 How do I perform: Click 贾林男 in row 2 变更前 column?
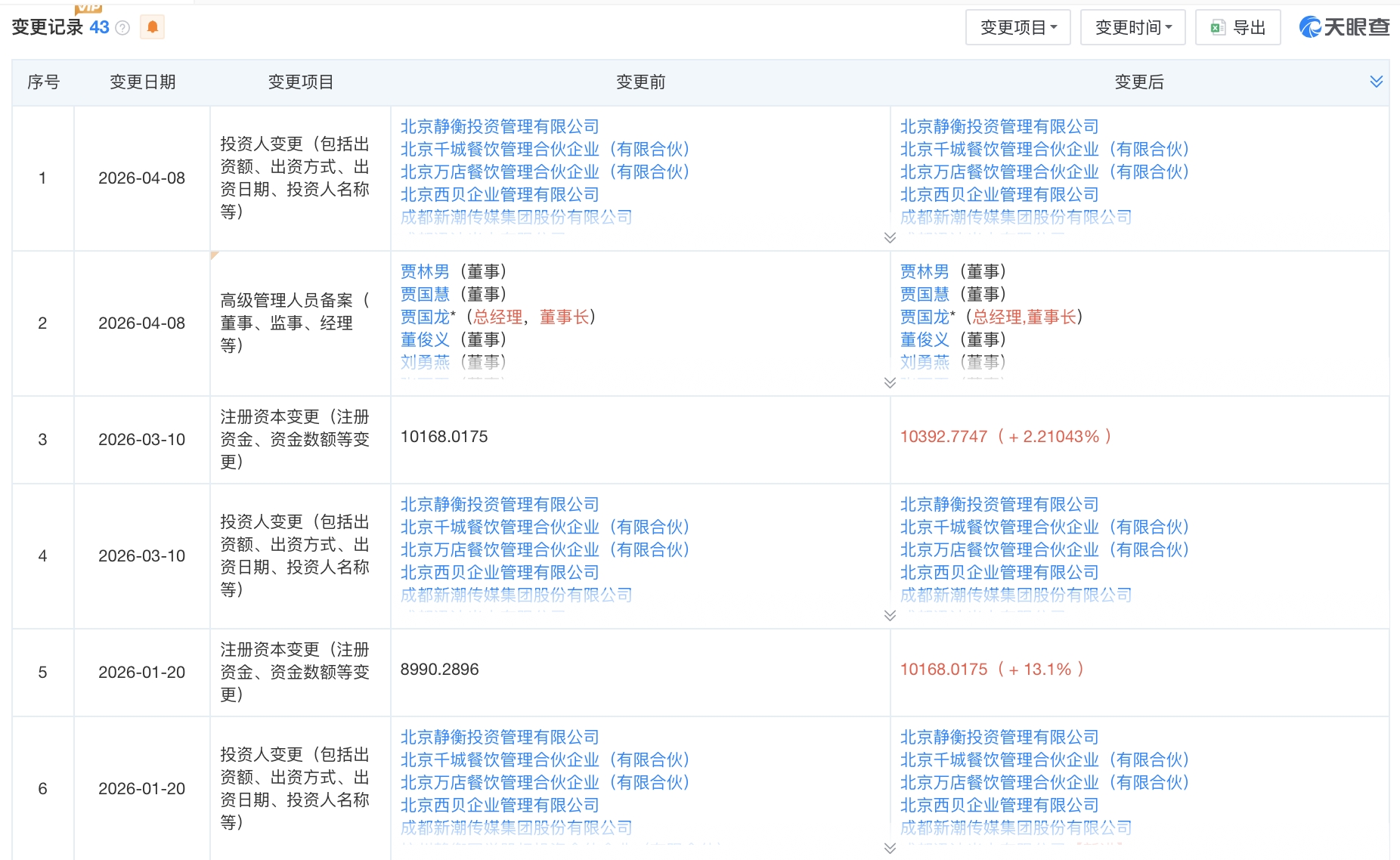(x=425, y=271)
